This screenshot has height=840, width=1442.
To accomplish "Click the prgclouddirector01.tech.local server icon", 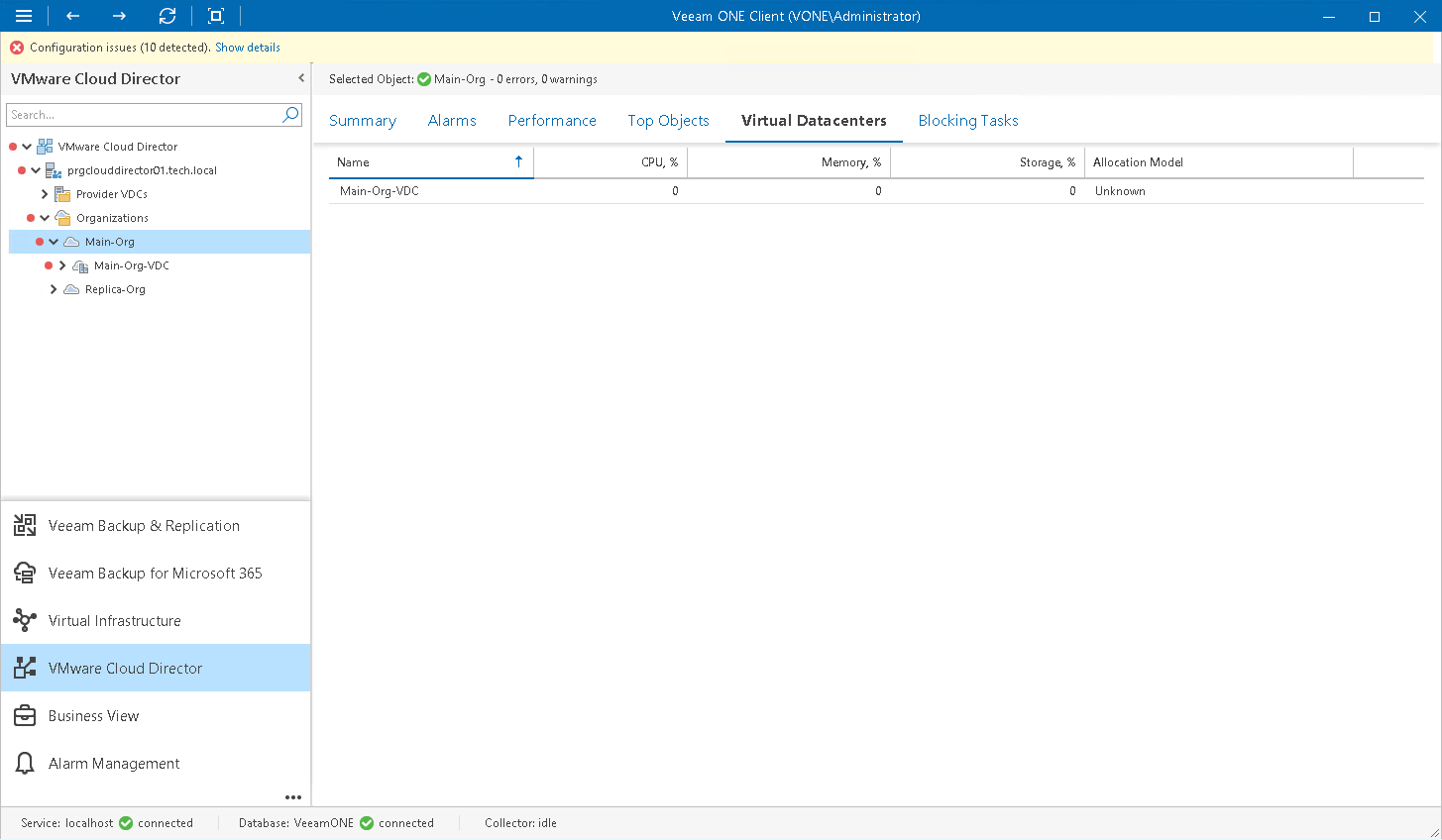I will point(54,170).
